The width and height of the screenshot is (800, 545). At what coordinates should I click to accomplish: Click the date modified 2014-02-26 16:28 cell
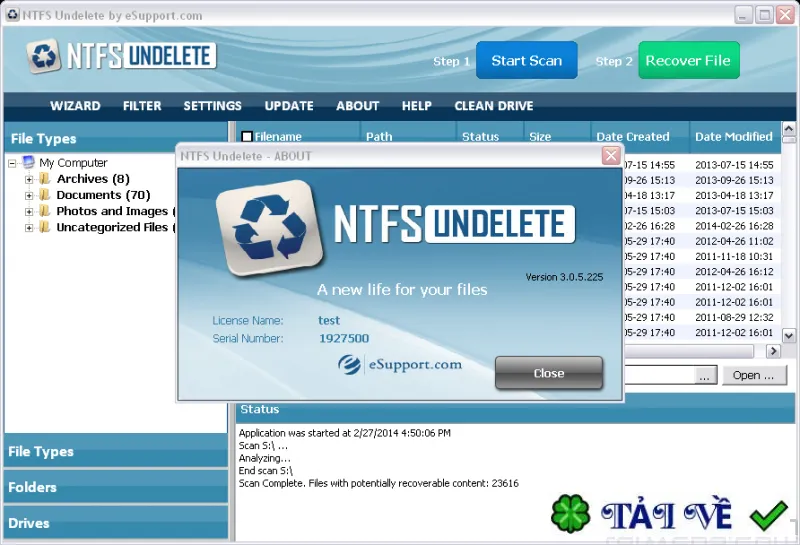734,226
